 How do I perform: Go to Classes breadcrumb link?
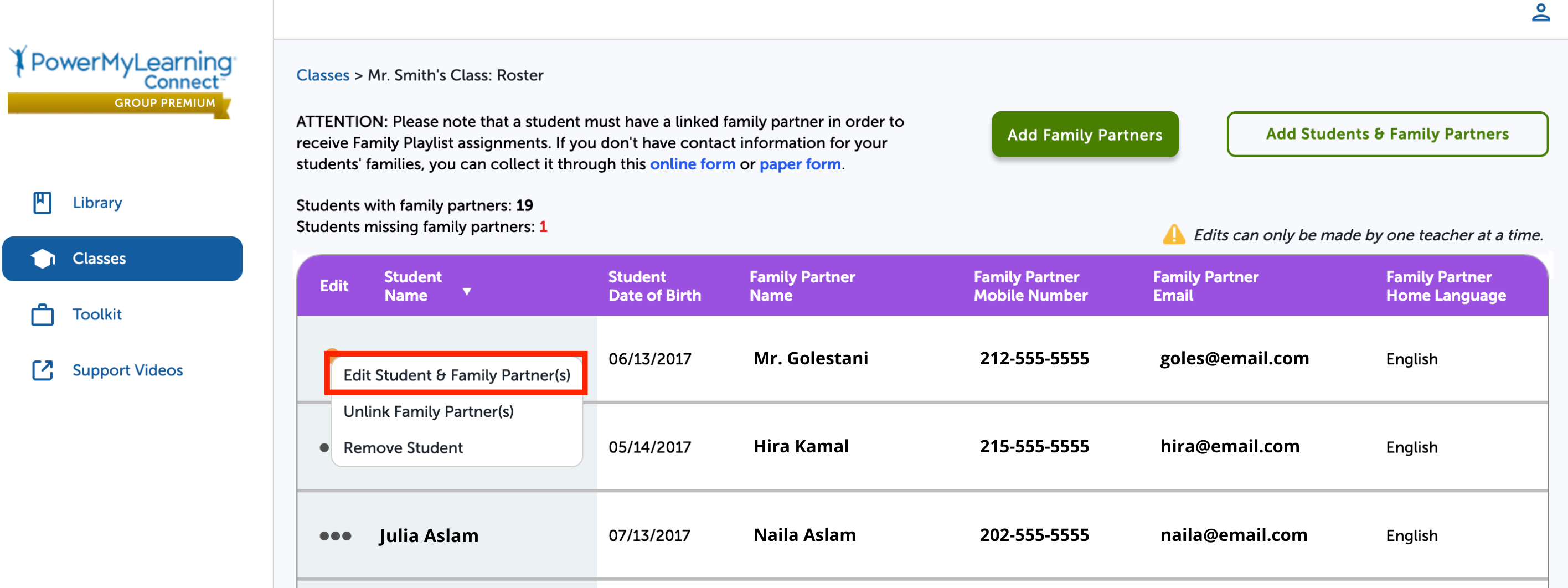click(323, 75)
